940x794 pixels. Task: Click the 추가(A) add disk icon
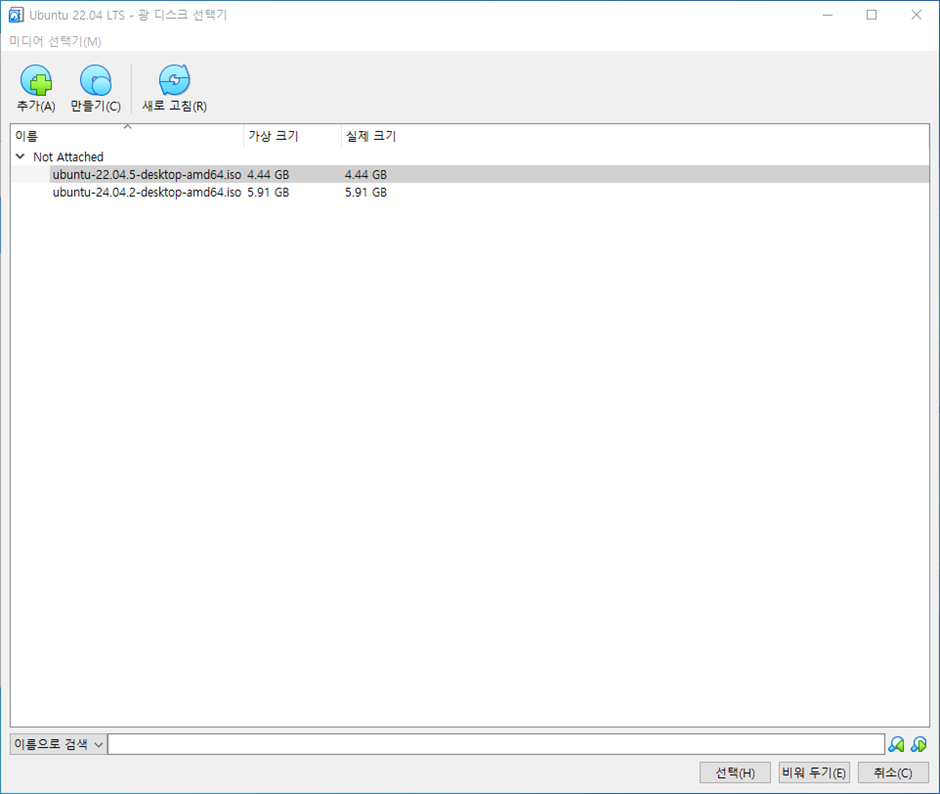(36, 80)
